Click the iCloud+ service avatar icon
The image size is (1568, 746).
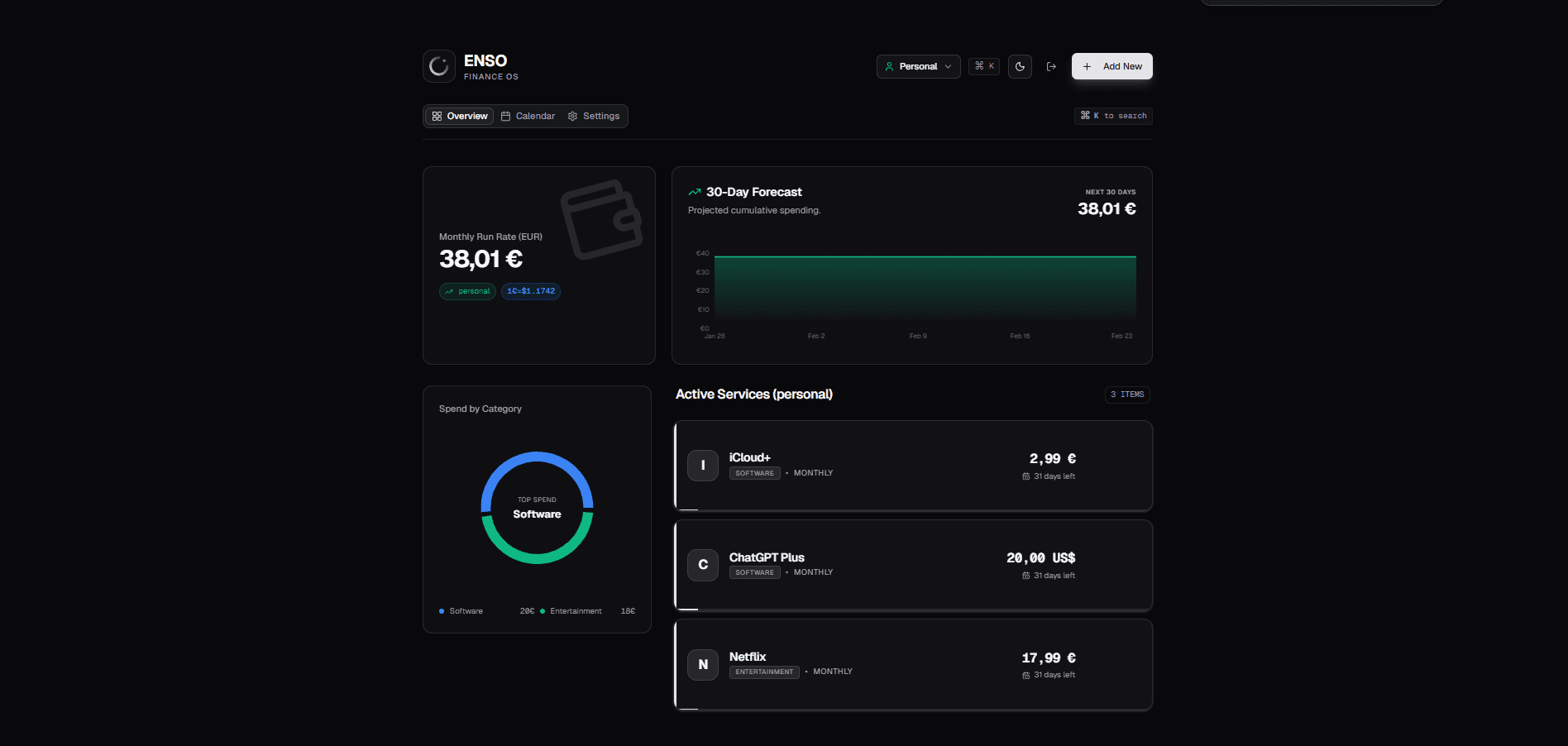click(x=702, y=466)
